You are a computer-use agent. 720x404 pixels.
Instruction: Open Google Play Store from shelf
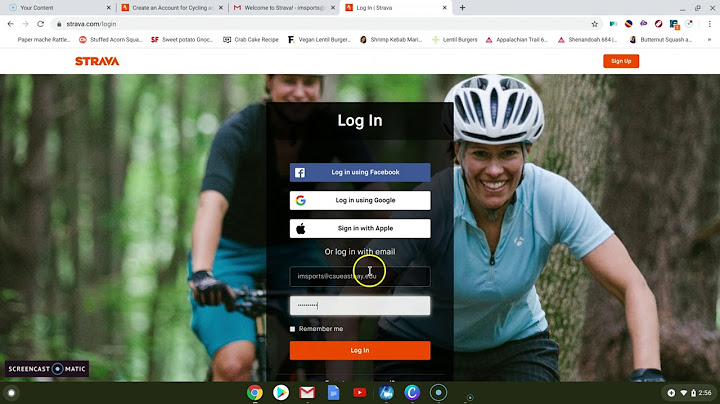tap(281, 393)
